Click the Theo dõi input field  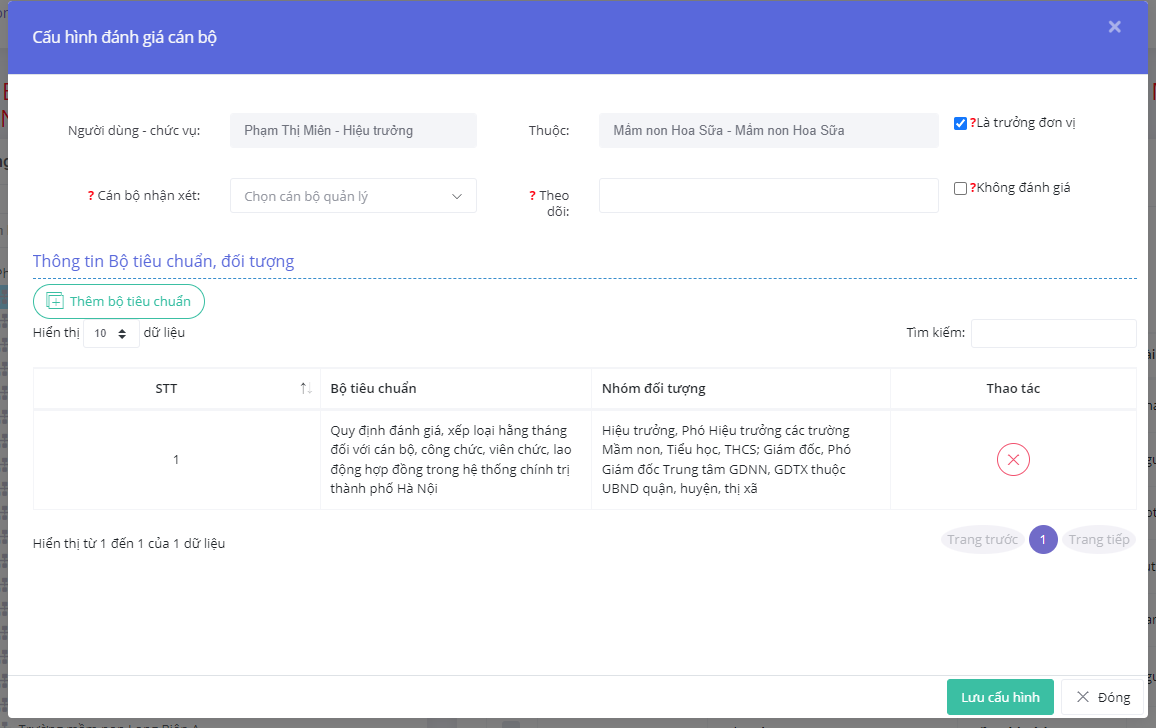[x=768, y=196]
